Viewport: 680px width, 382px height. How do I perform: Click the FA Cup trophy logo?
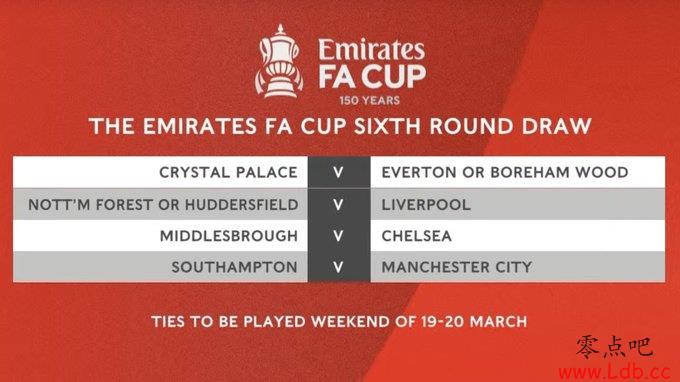click(x=279, y=61)
